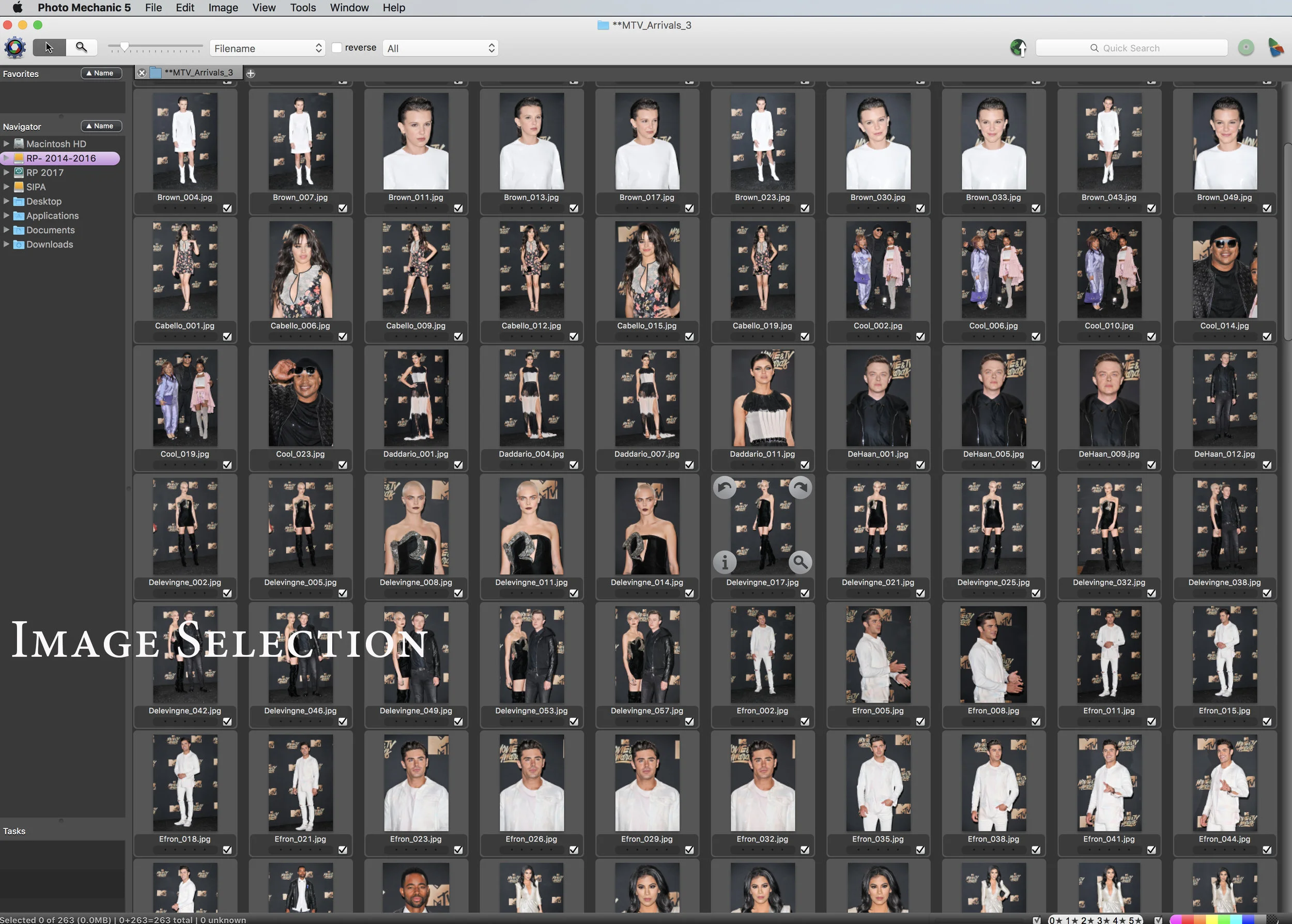Viewport: 1292px width, 924px height.
Task: Open the Window menu
Action: click(x=349, y=7)
